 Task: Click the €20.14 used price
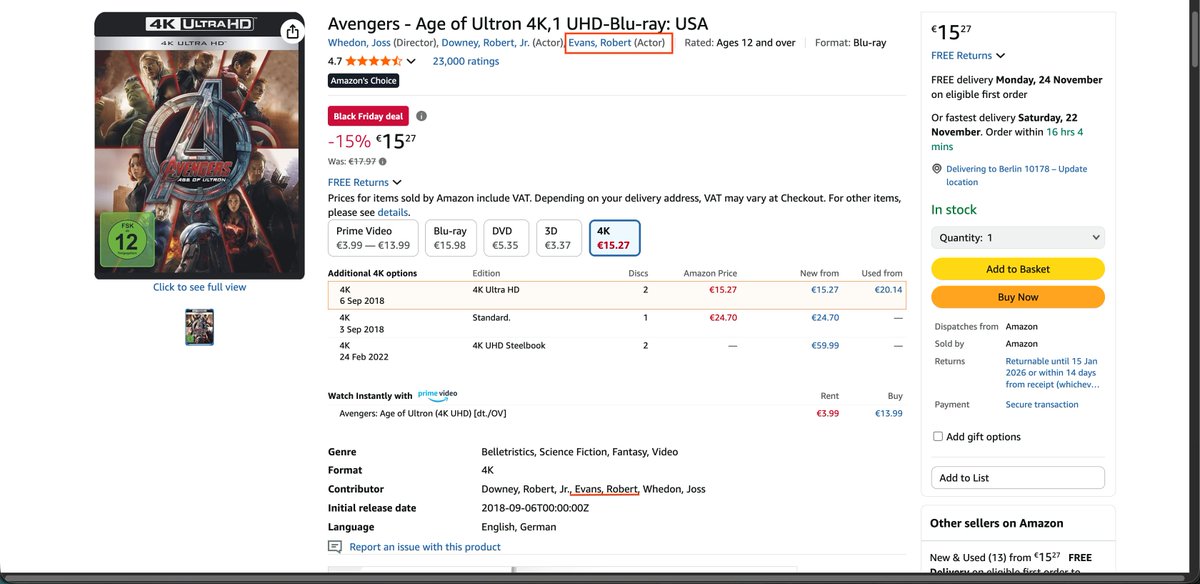[888, 290]
